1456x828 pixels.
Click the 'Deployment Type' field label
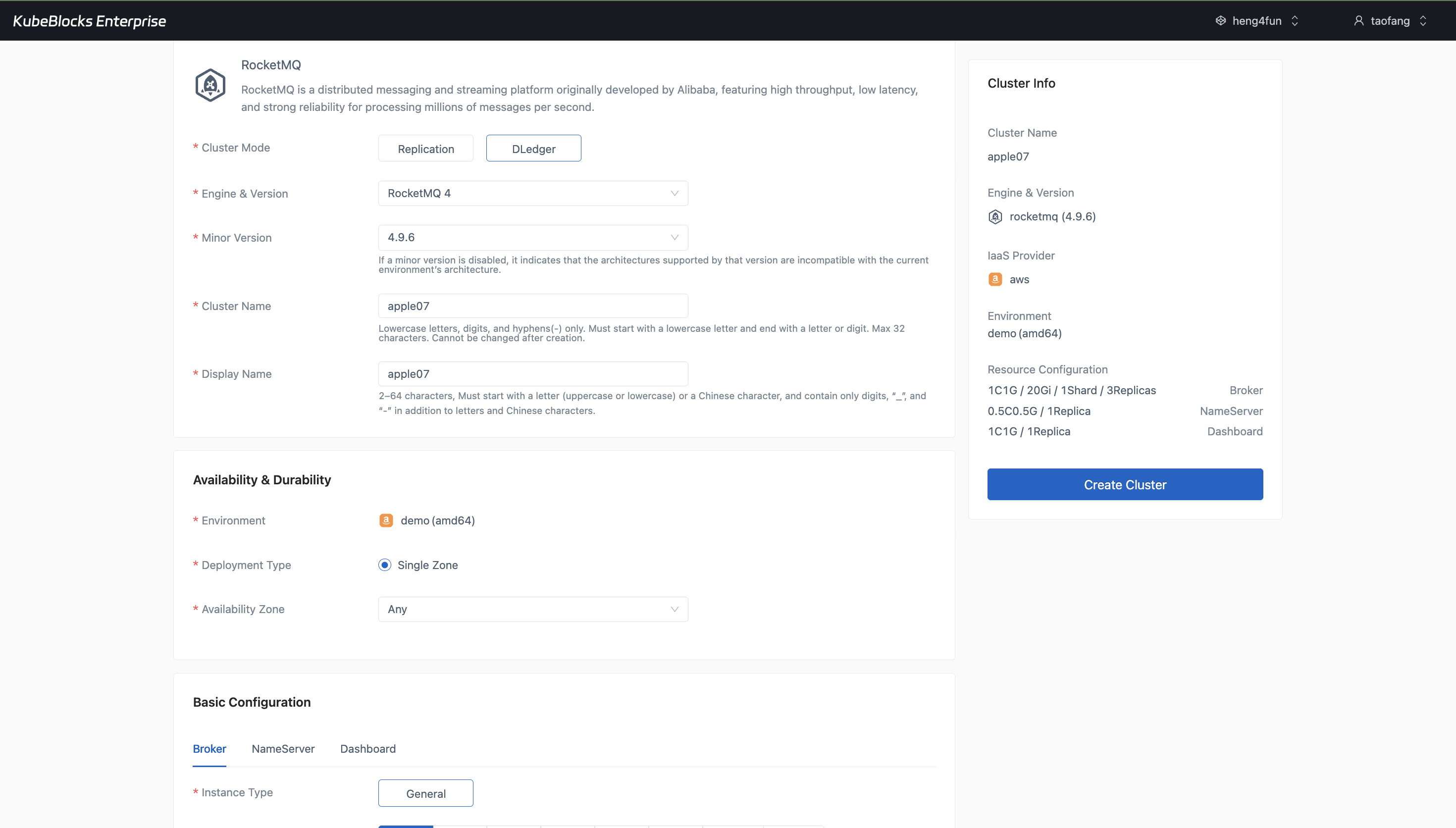[246, 565]
